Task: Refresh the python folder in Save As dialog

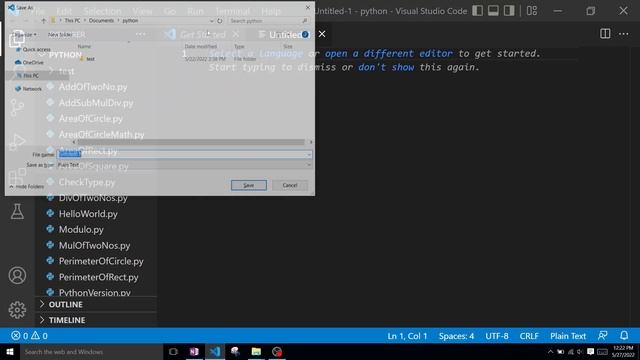Action: click(220, 20)
